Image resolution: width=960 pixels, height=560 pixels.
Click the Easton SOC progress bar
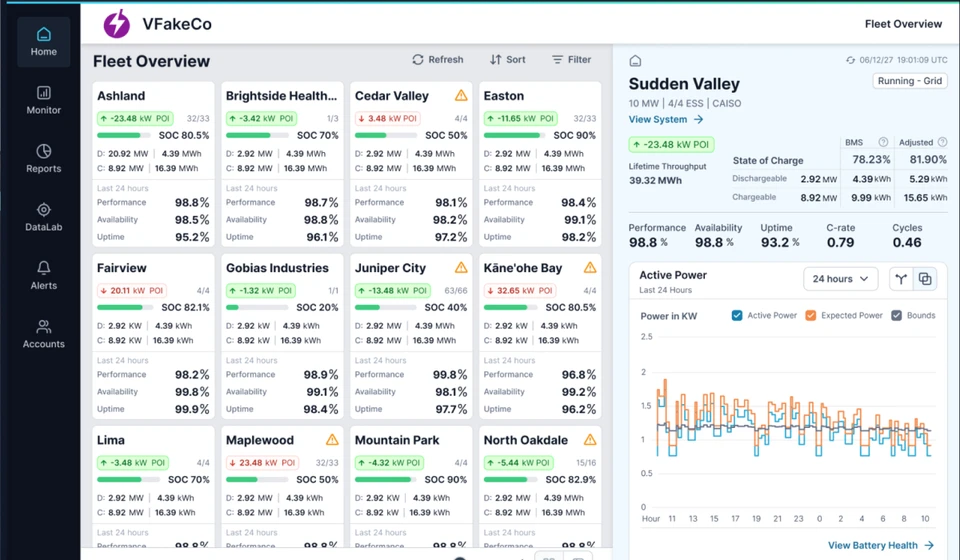pyautogui.click(x=516, y=135)
